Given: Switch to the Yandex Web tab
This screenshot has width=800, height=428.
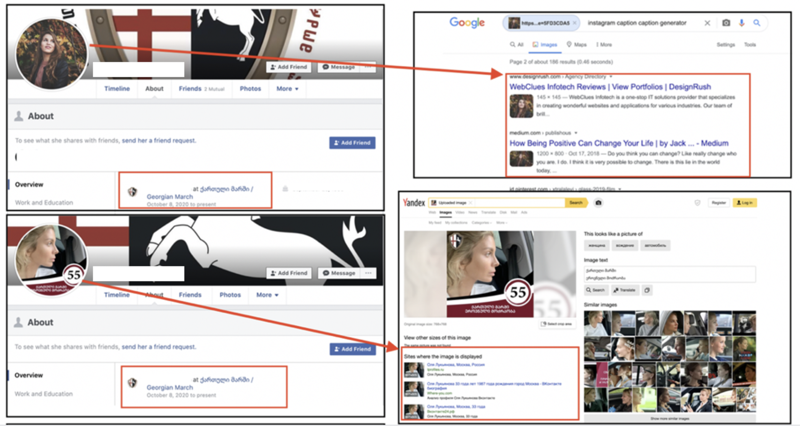Looking at the screenshot, I should click(x=432, y=213).
